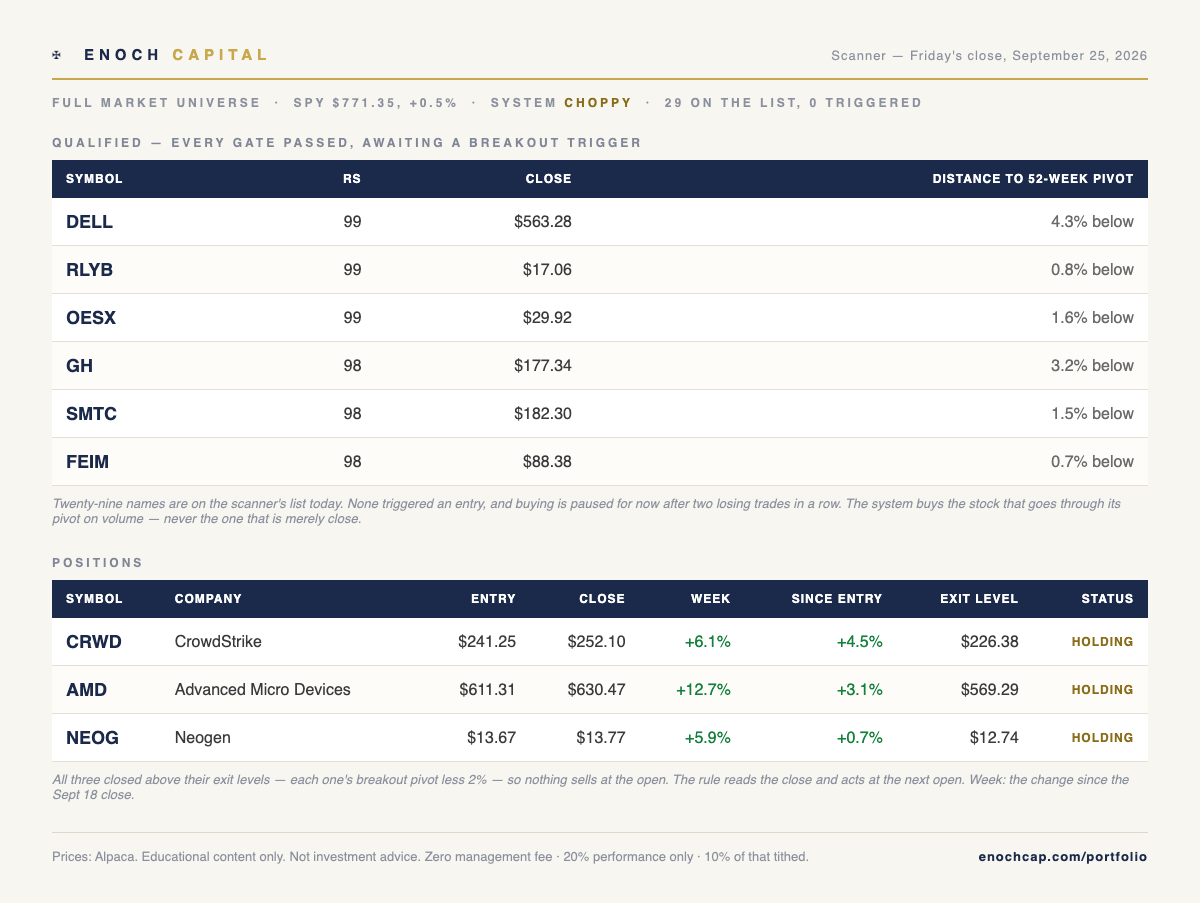This screenshot has width=1200, height=903.
Task: Click RLYB close price $17.06
Action: [547, 270]
